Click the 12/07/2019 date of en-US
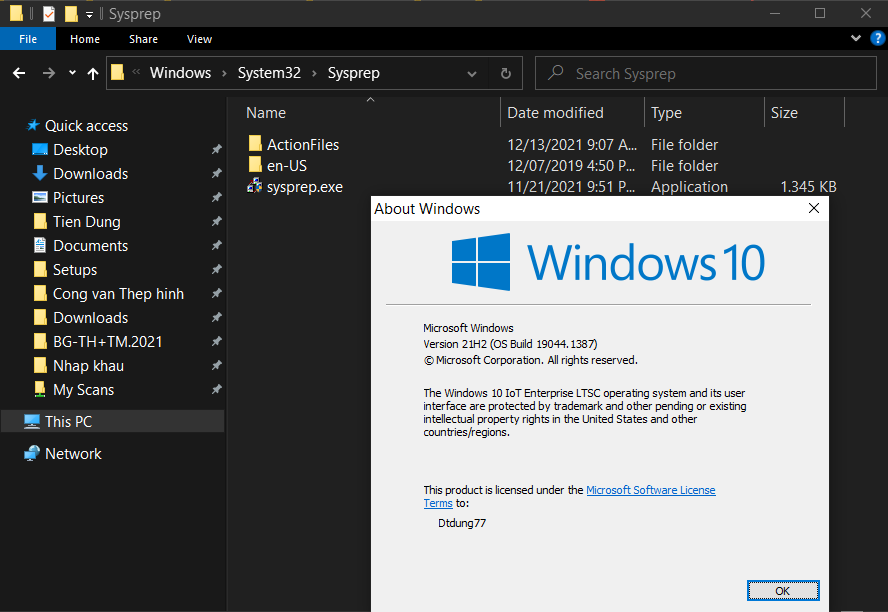This screenshot has width=888, height=612. tap(571, 165)
